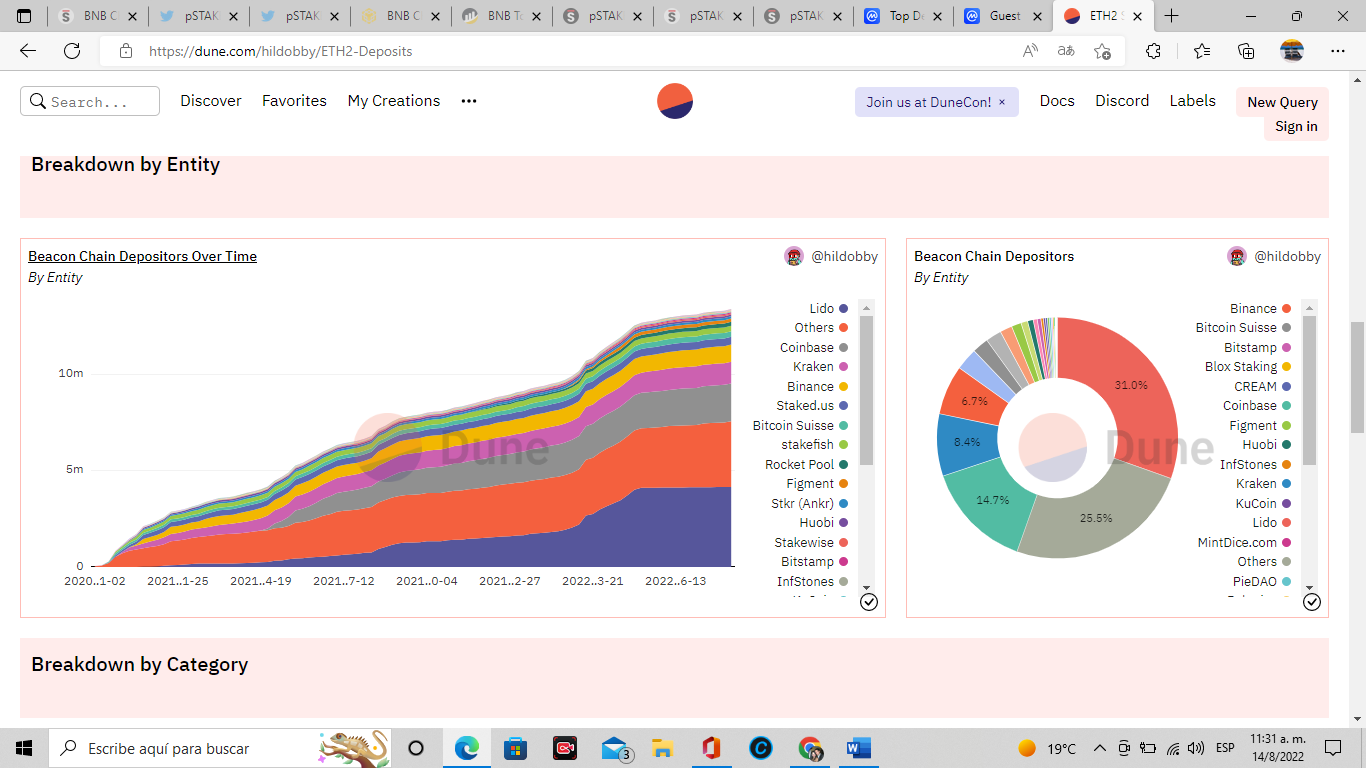Toggle Blox Staking in pie chart legend

[1248, 367]
